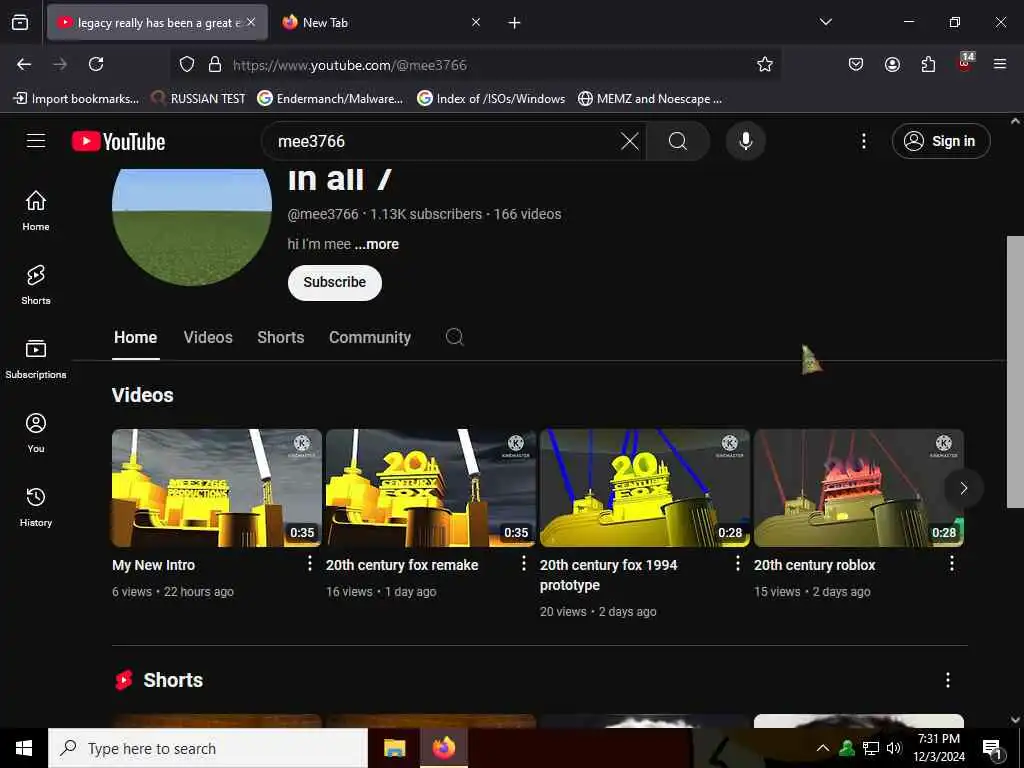Open the MEMZ and Noescape bookmark
Viewport: 1024px width, 768px height.
[x=650, y=99]
